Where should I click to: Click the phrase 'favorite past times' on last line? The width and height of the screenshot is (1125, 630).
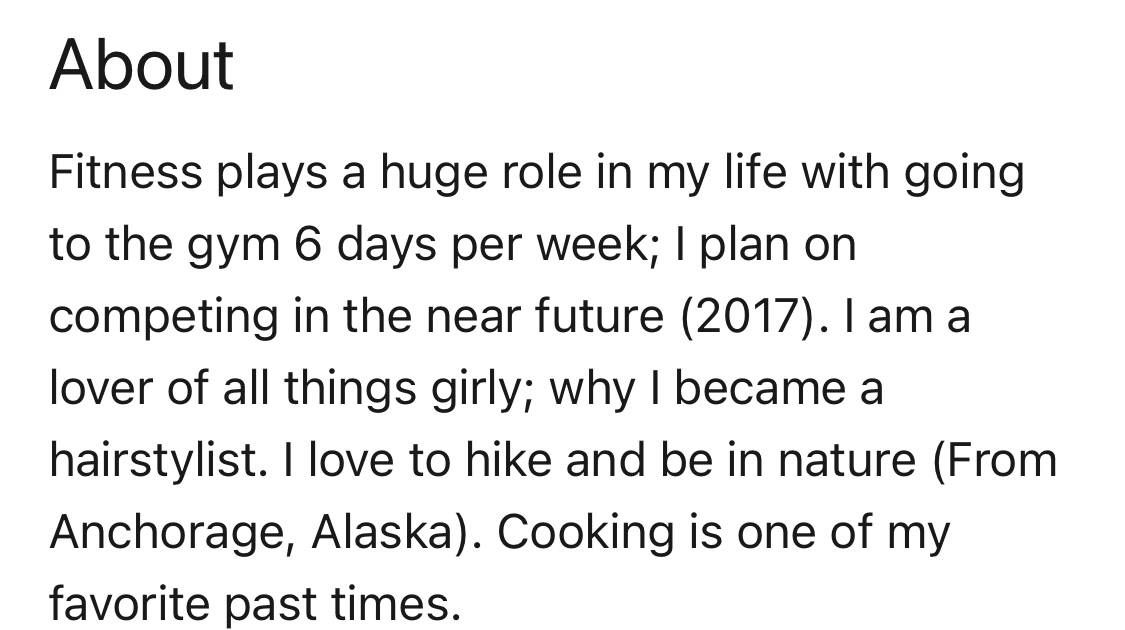[254, 603]
